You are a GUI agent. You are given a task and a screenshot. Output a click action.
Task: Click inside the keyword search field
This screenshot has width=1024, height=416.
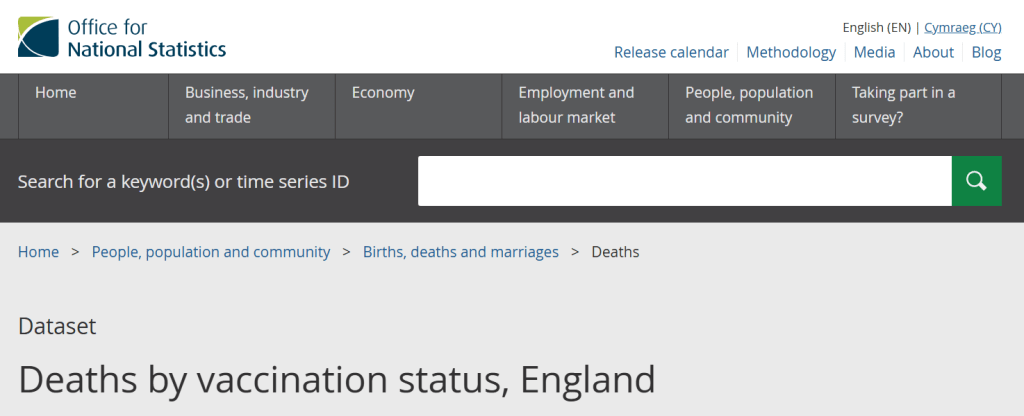point(684,181)
